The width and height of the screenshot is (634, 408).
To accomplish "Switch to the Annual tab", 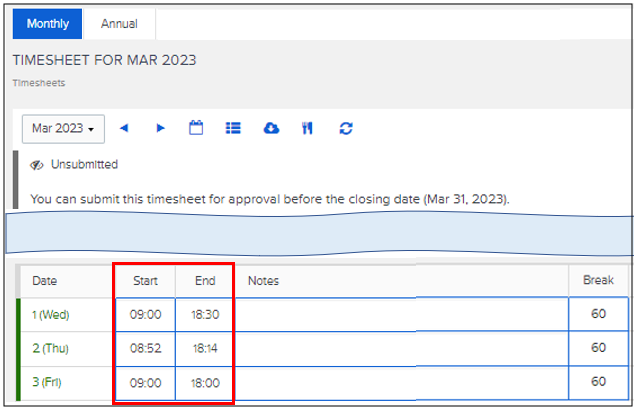I will (119, 23).
